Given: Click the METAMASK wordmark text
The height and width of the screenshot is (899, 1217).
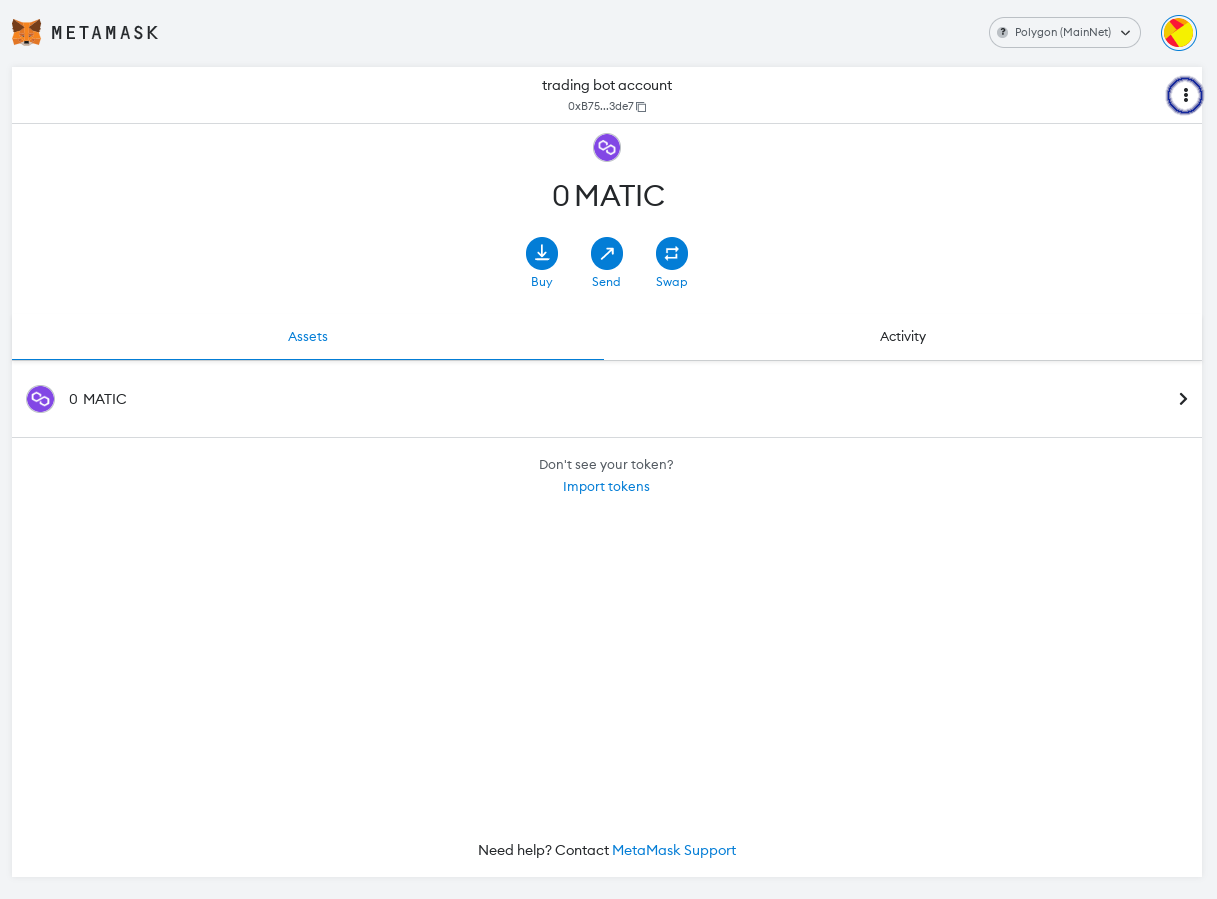Looking at the screenshot, I should 105,33.
